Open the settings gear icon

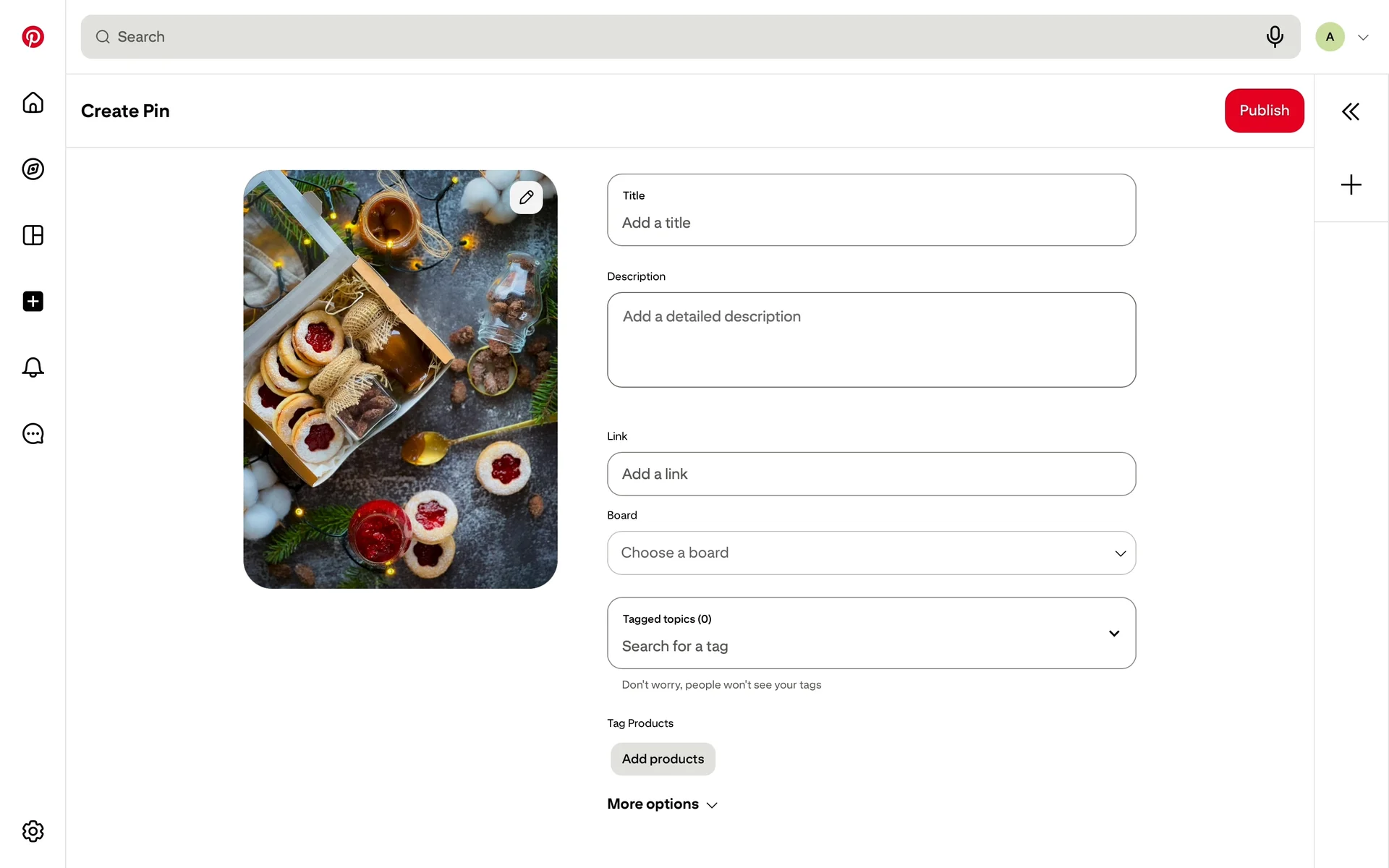pos(33,831)
